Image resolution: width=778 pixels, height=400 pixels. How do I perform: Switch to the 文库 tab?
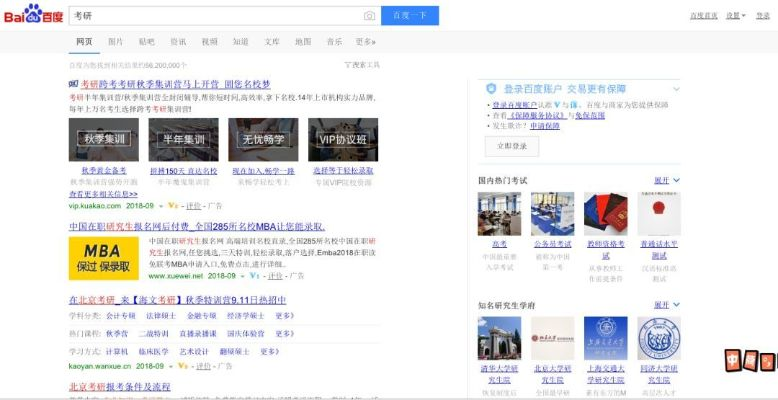point(272,42)
